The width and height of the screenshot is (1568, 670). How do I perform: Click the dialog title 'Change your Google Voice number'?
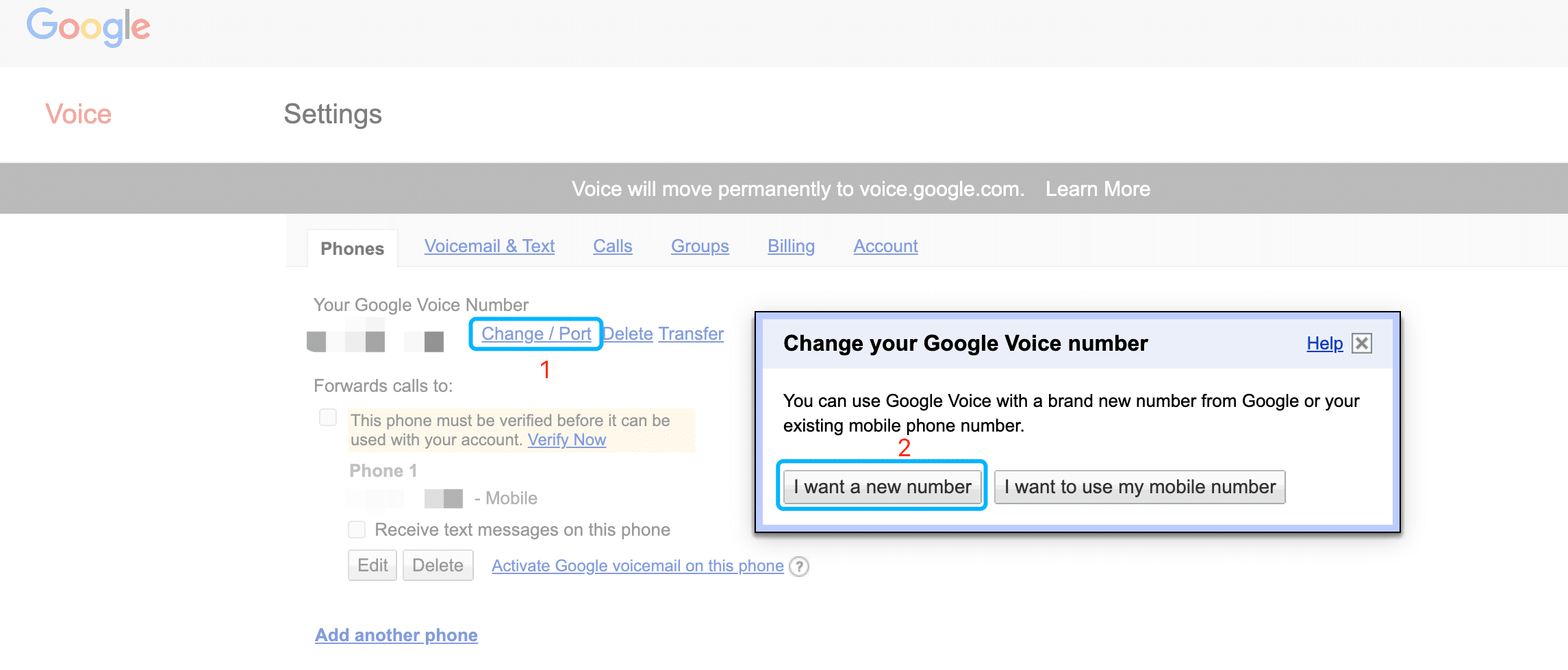click(965, 343)
